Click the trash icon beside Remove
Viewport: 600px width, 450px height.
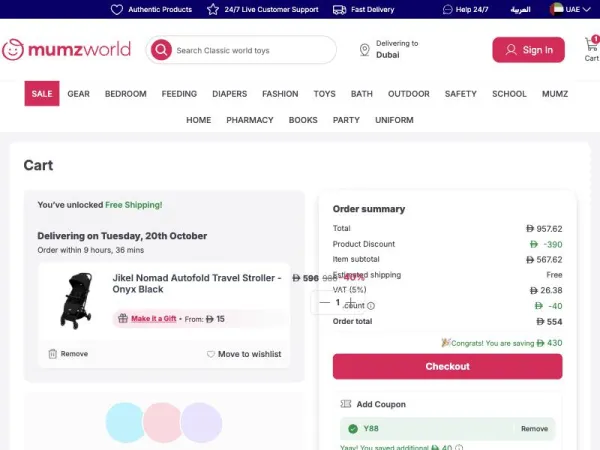pos(52,354)
